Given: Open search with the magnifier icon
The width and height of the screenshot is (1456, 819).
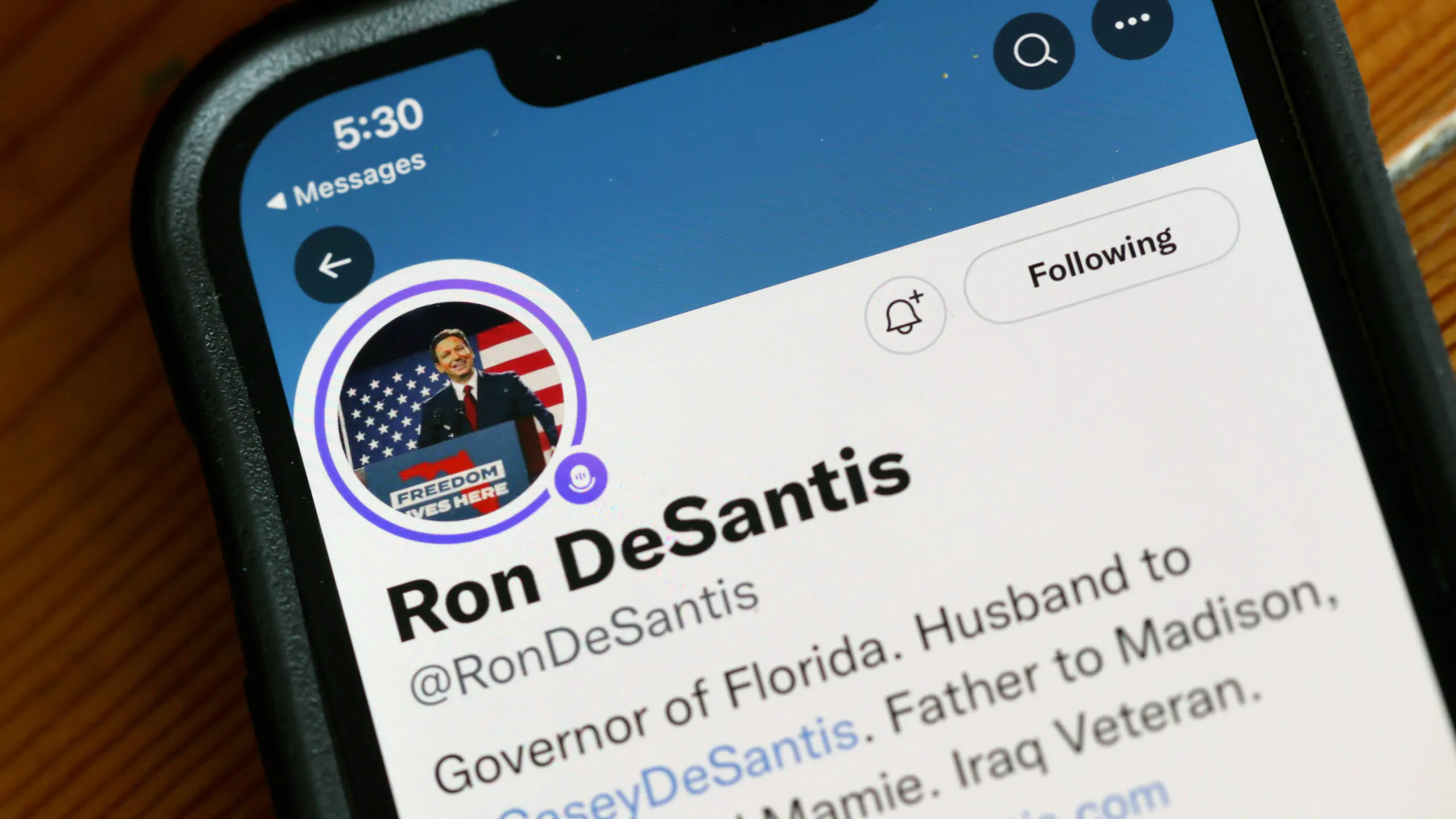Looking at the screenshot, I should click(1034, 51).
